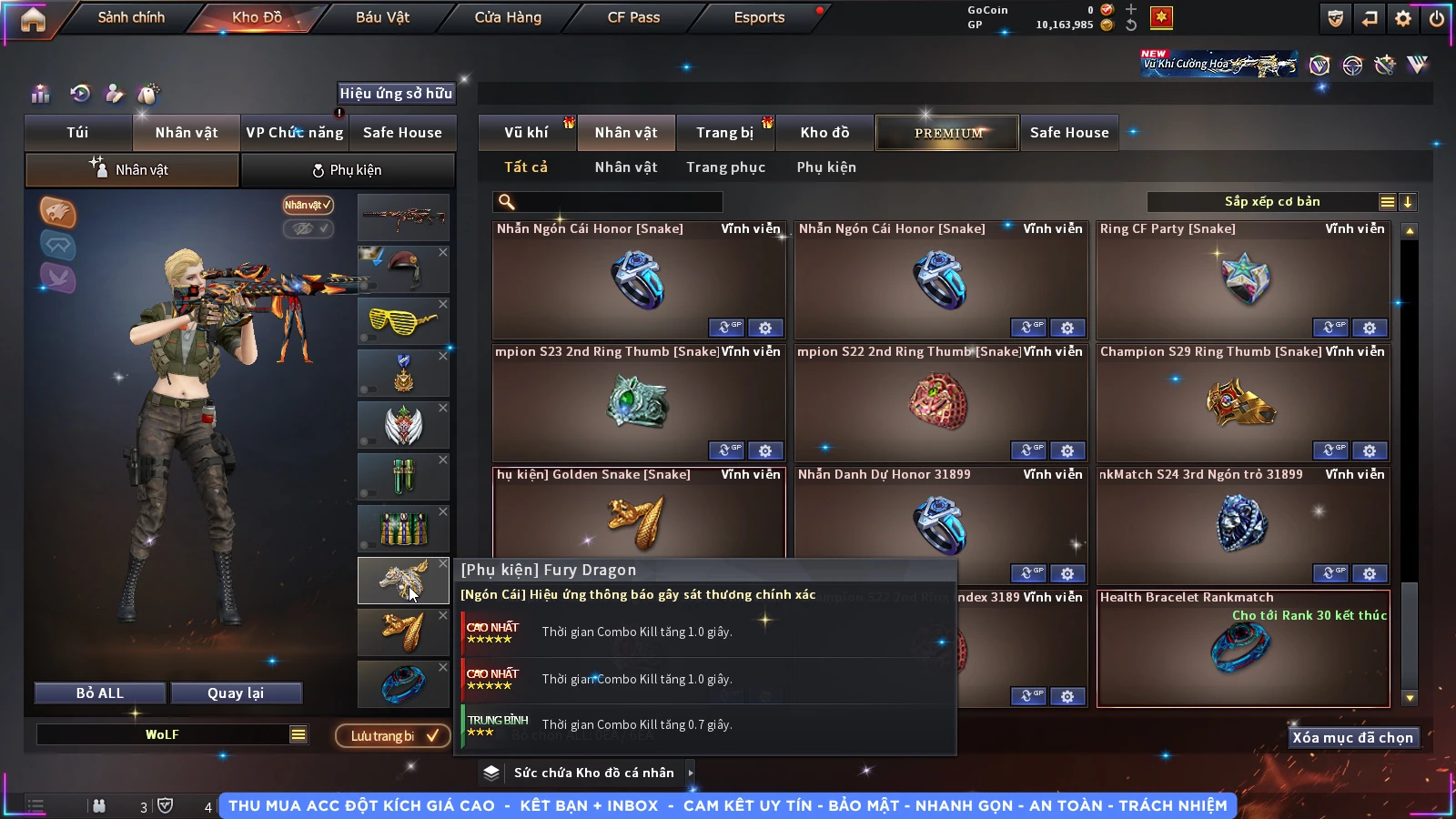Toggle the hide eye checkbox on character preview
1456x819 pixels.
click(x=308, y=228)
